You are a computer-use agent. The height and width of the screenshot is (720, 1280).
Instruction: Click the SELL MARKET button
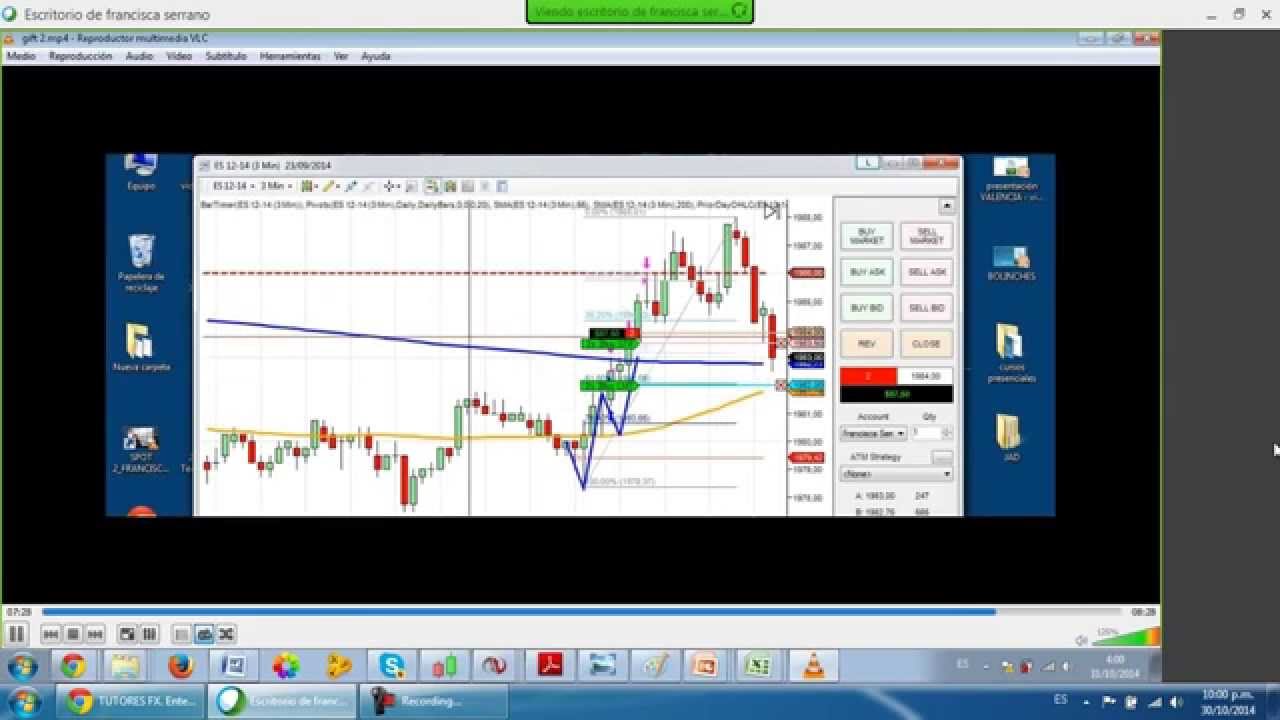click(x=926, y=236)
